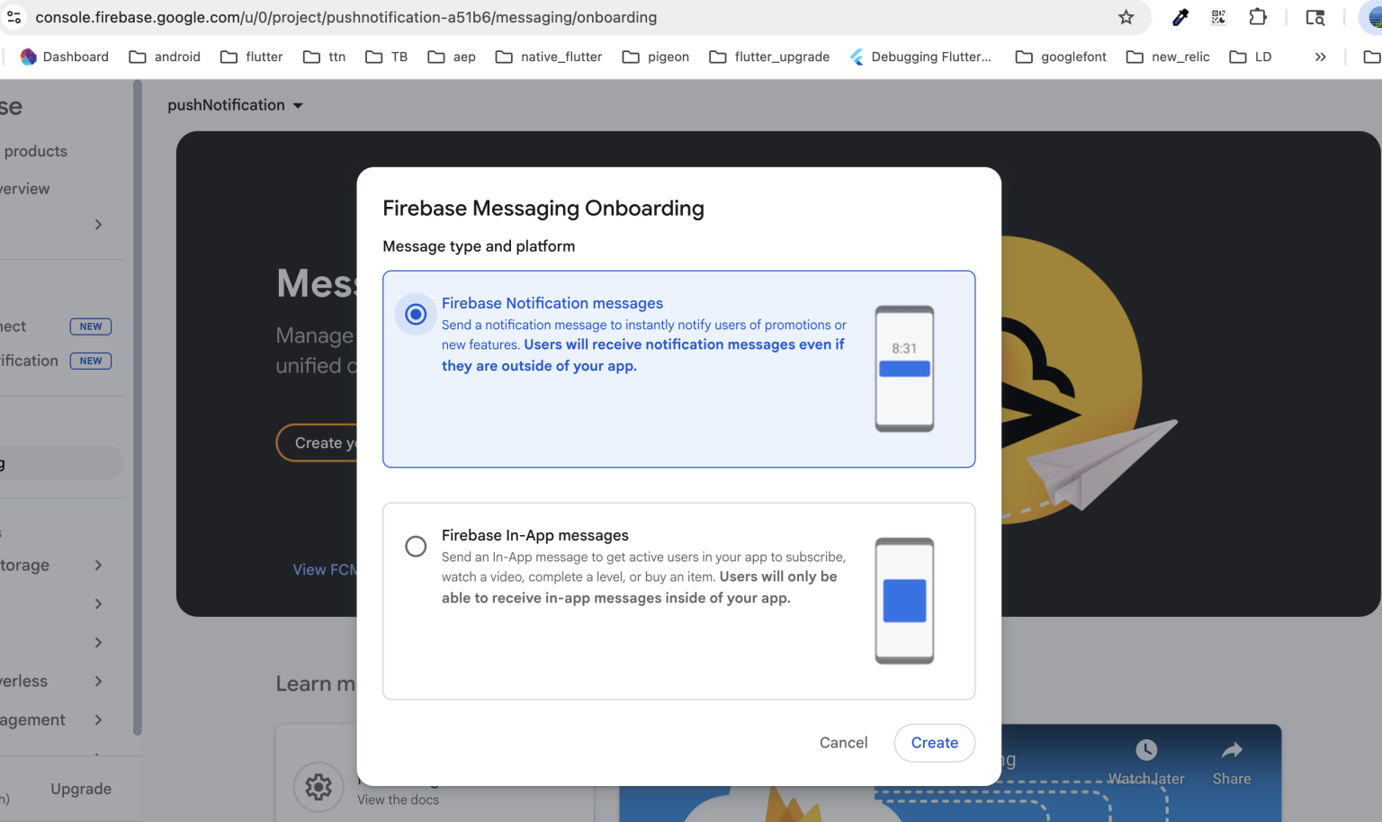The width and height of the screenshot is (1382, 822).
Task: Open the Dashboard bookmark
Action: pyautogui.click(x=64, y=57)
